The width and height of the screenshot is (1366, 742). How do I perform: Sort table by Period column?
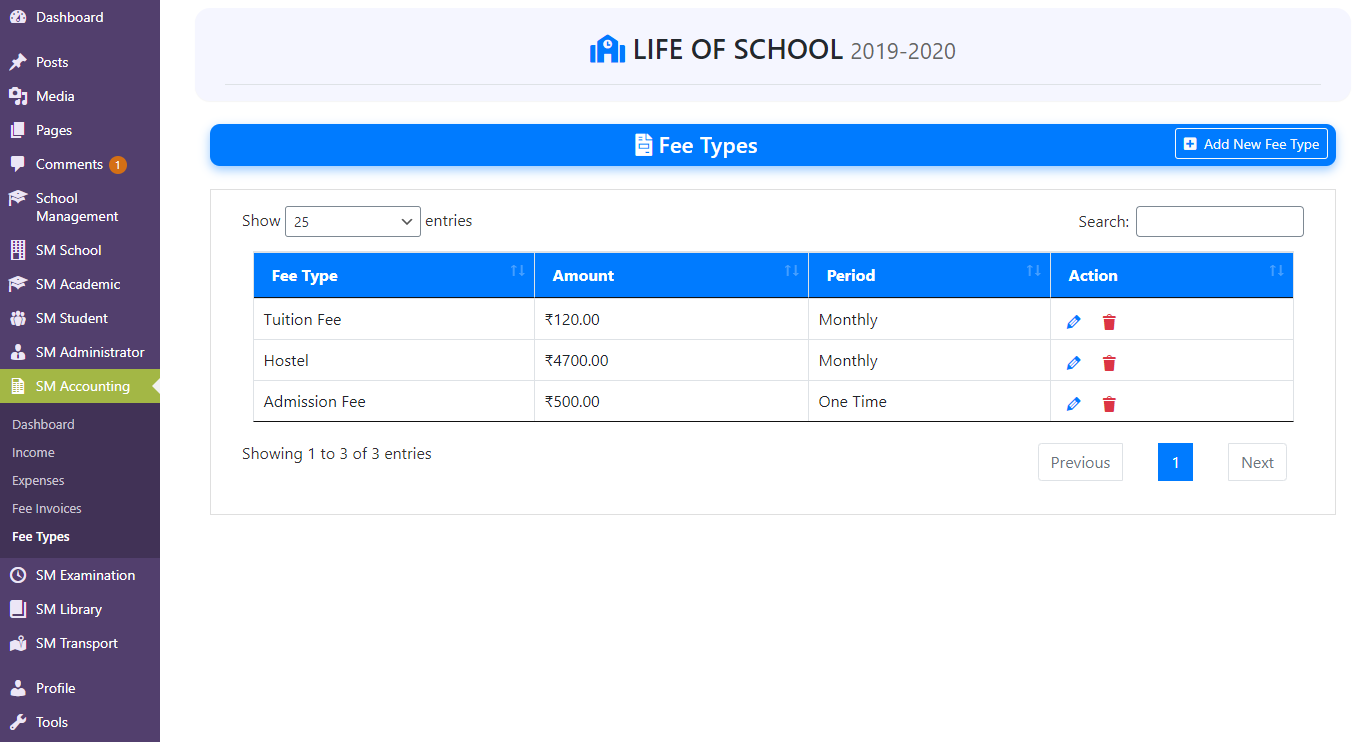[x=929, y=275]
